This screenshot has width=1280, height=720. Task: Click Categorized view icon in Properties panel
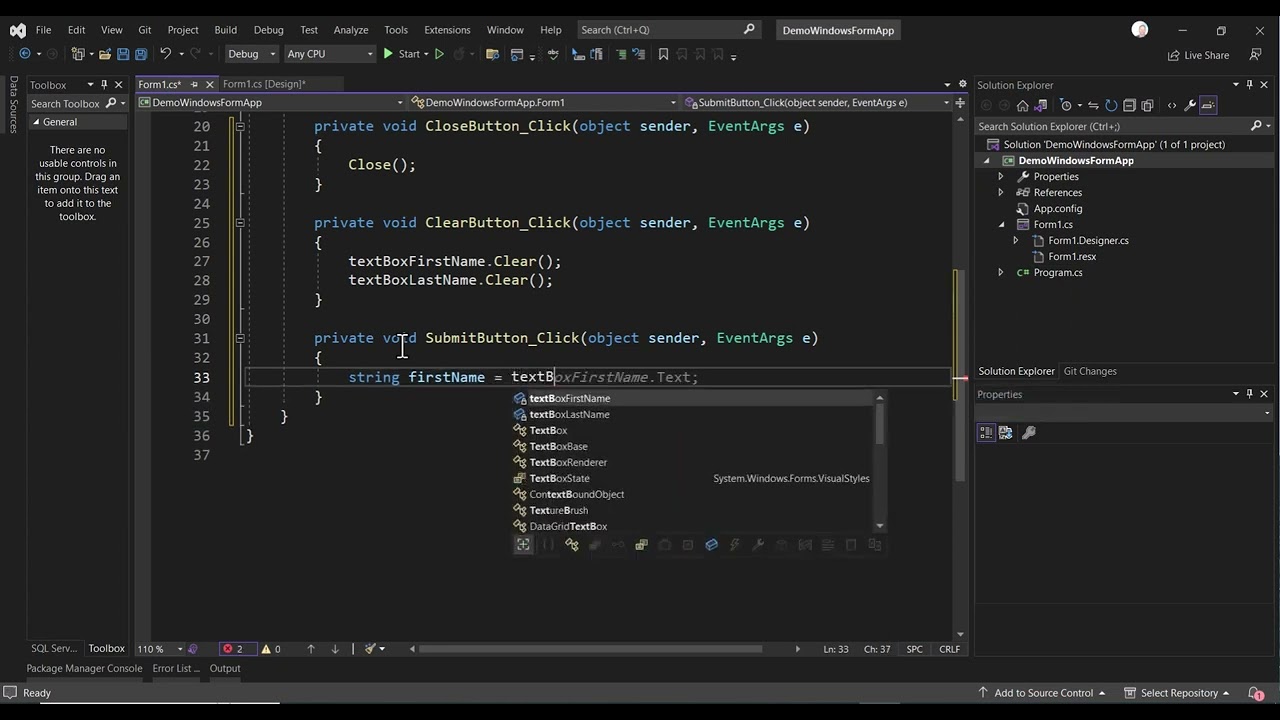[986, 433]
